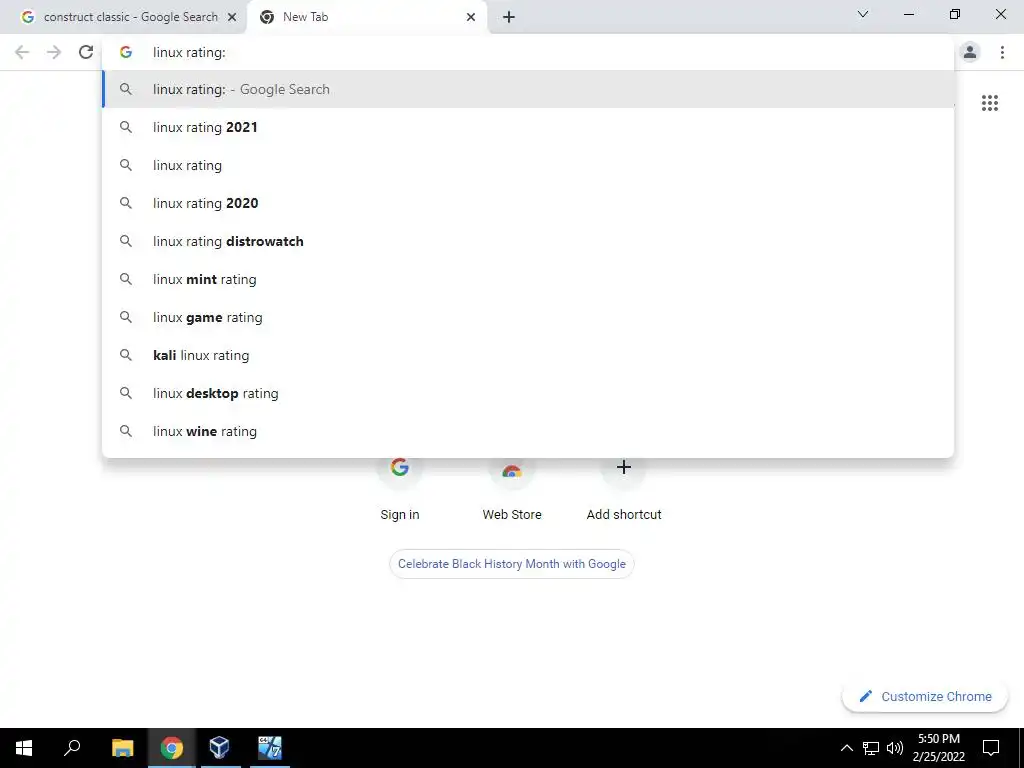
Task: Open a new tab with the plus button
Action: coord(509,17)
